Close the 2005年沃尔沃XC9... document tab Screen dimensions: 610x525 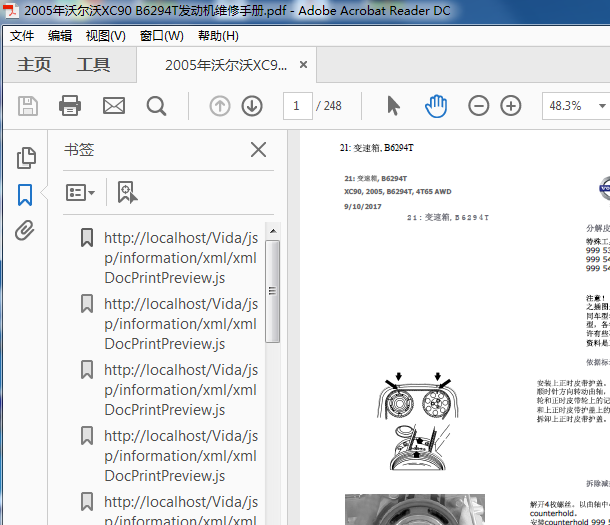click(x=303, y=65)
